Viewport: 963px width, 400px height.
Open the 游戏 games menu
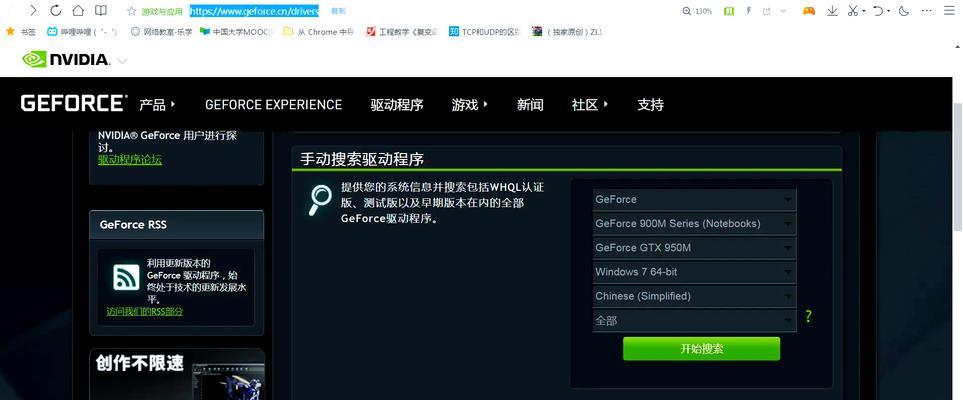pyautogui.click(x=470, y=104)
